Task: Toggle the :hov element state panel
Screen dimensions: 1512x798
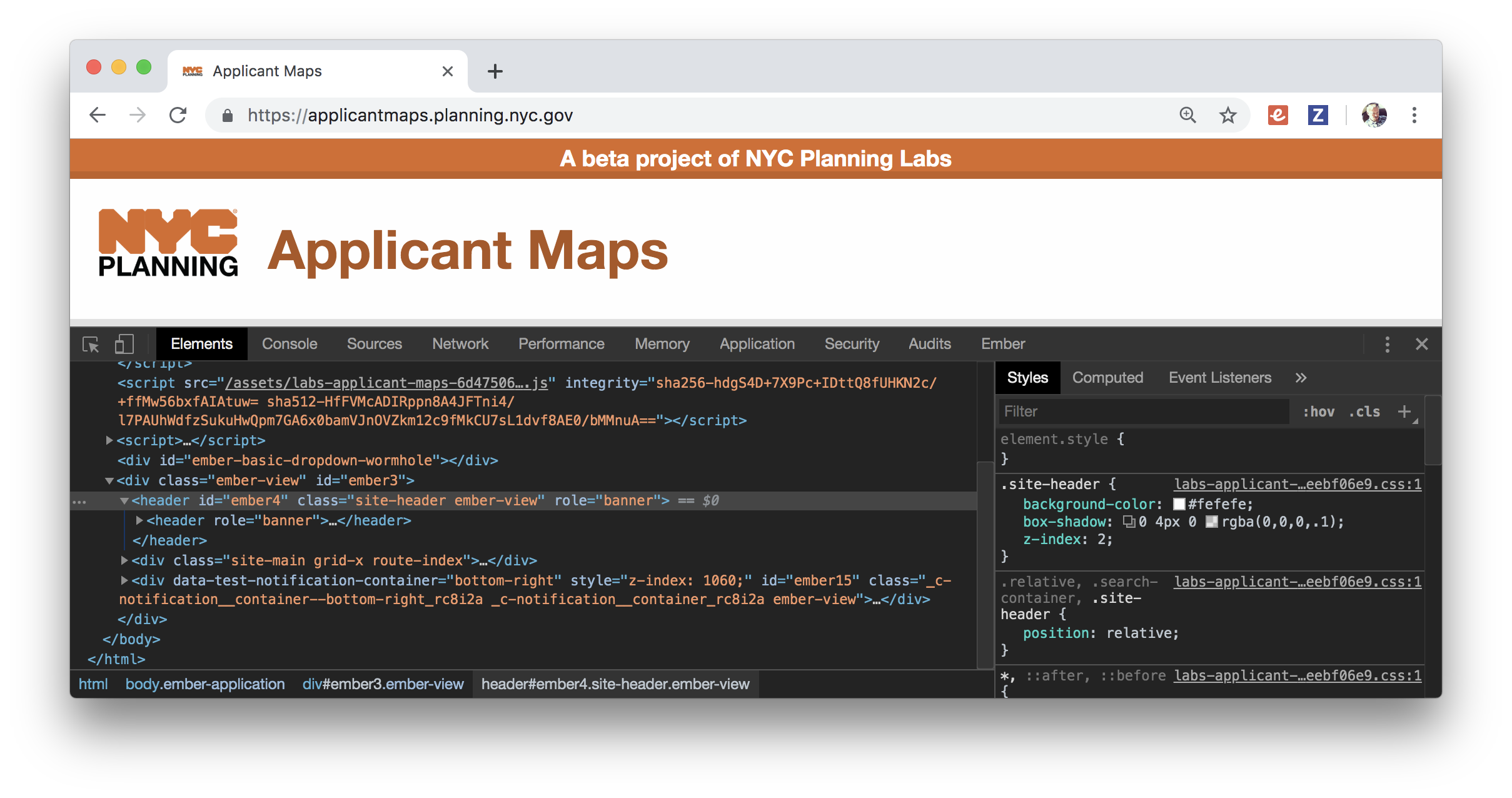Action: [x=1318, y=412]
